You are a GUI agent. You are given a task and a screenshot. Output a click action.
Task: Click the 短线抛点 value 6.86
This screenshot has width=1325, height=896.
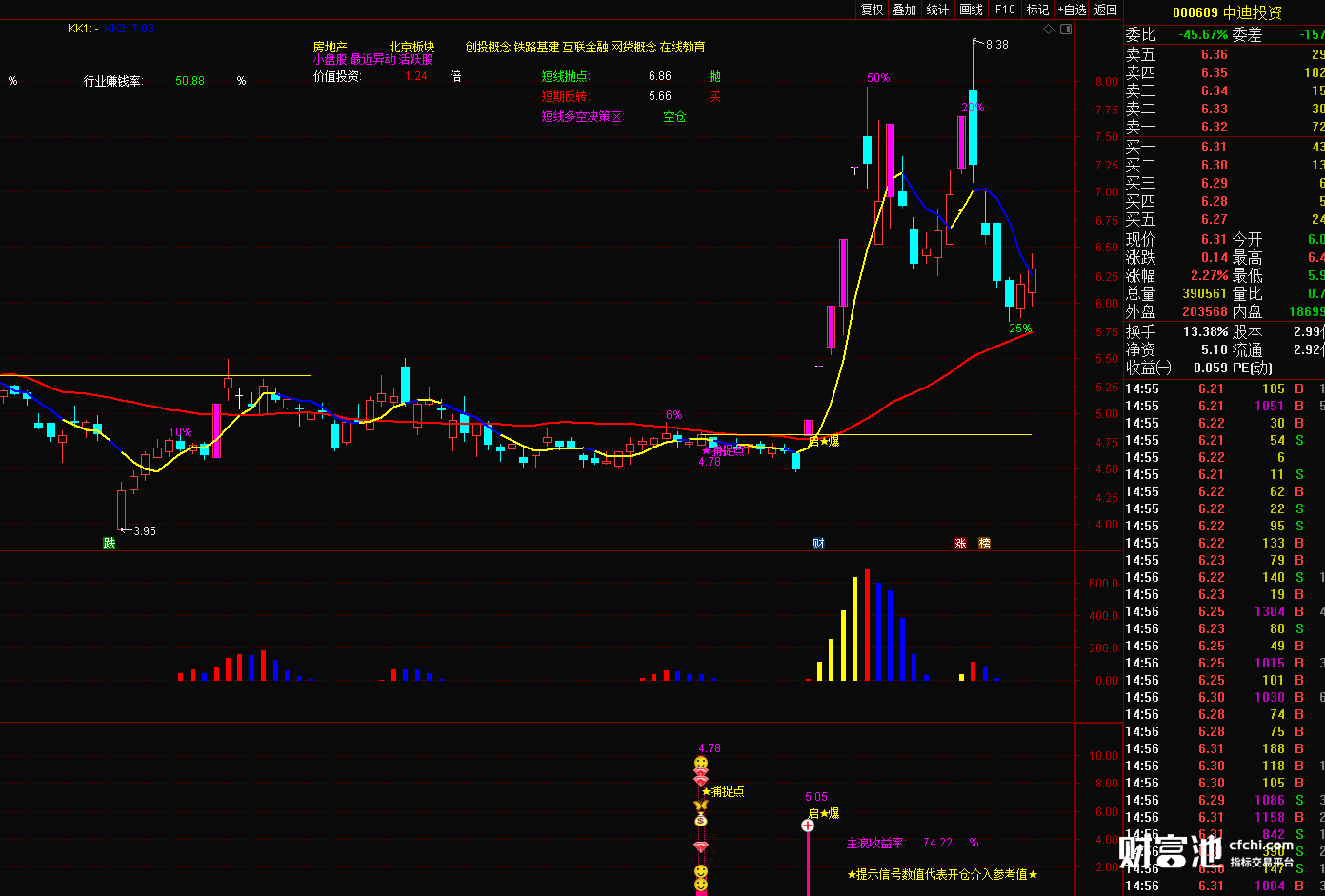click(659, 76)
